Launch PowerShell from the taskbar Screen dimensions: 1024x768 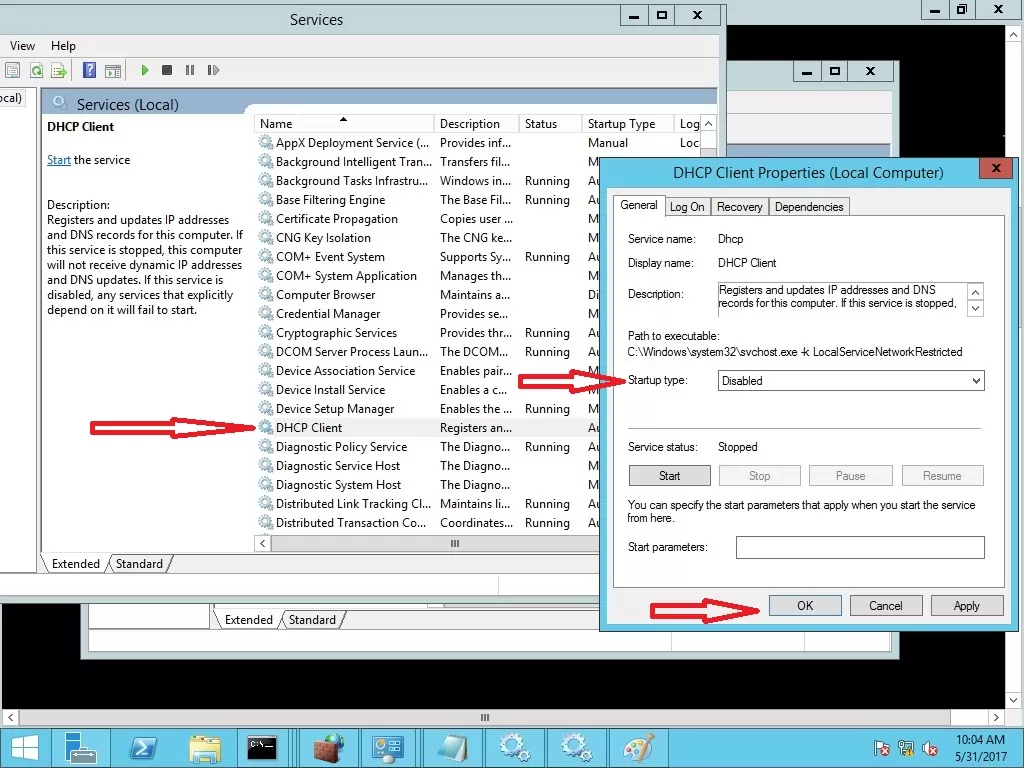point(143,748)
